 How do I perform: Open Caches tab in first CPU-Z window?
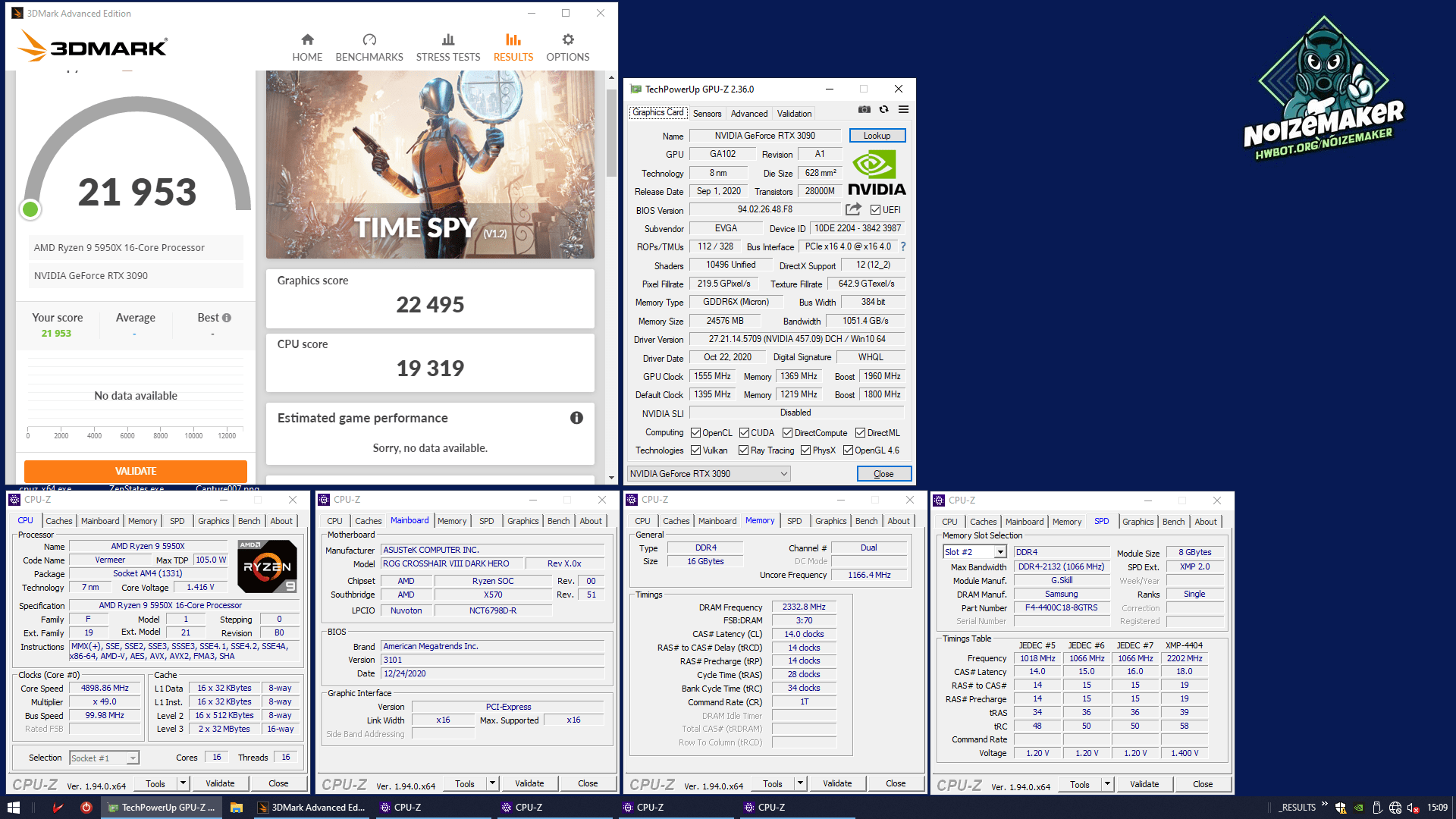click(58, 521)
